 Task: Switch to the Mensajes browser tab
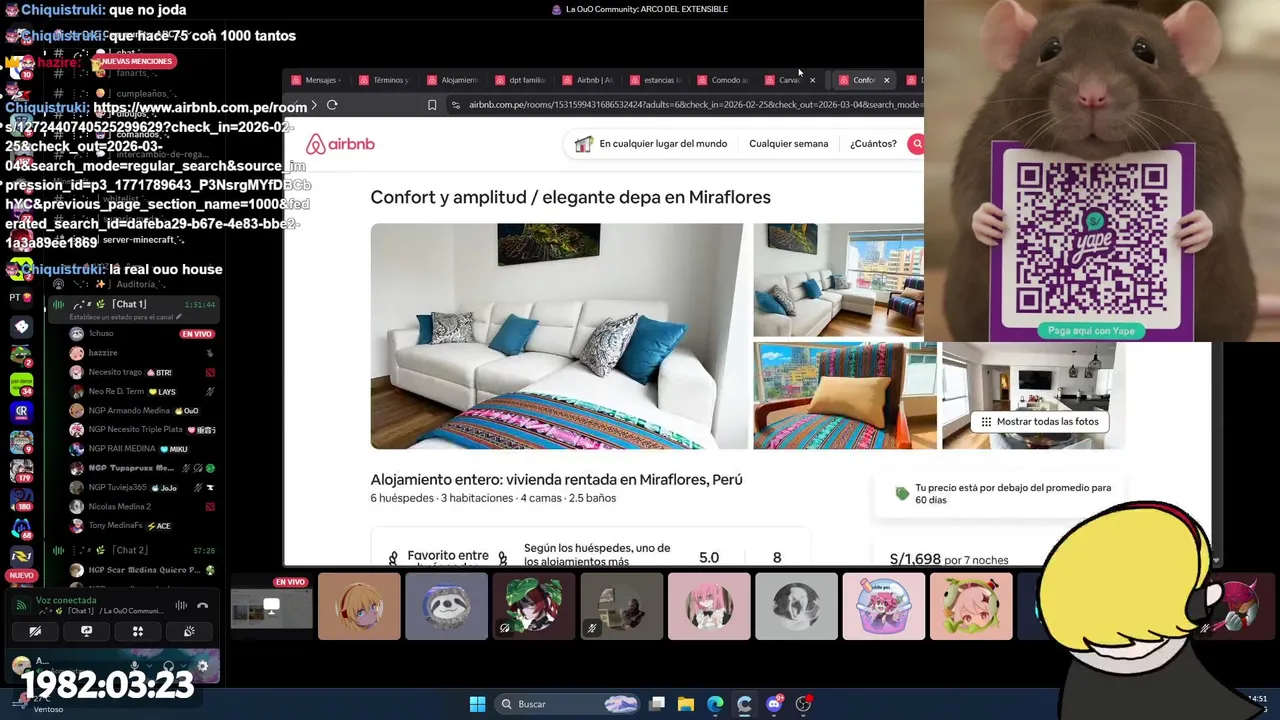[317, 80]
